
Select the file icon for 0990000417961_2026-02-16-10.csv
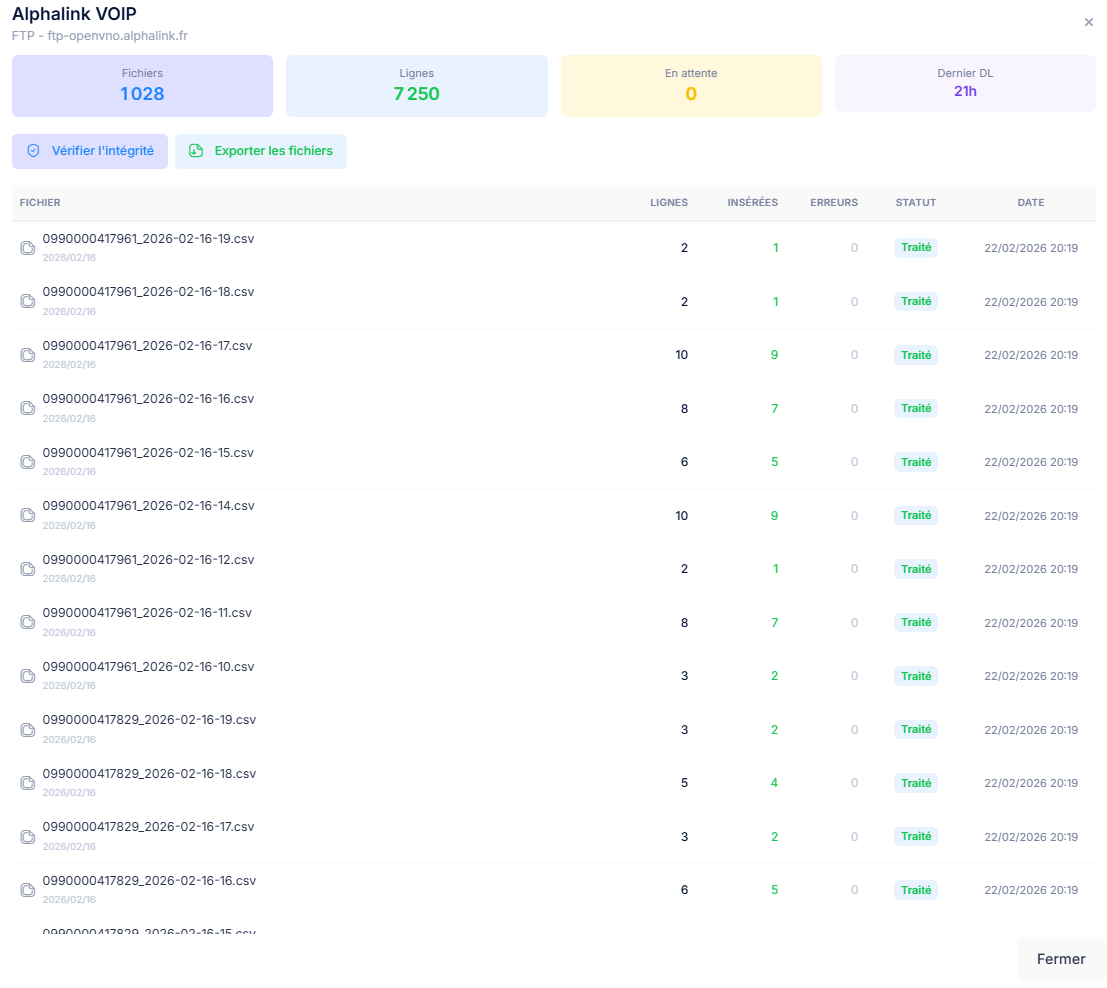(27, 675)
